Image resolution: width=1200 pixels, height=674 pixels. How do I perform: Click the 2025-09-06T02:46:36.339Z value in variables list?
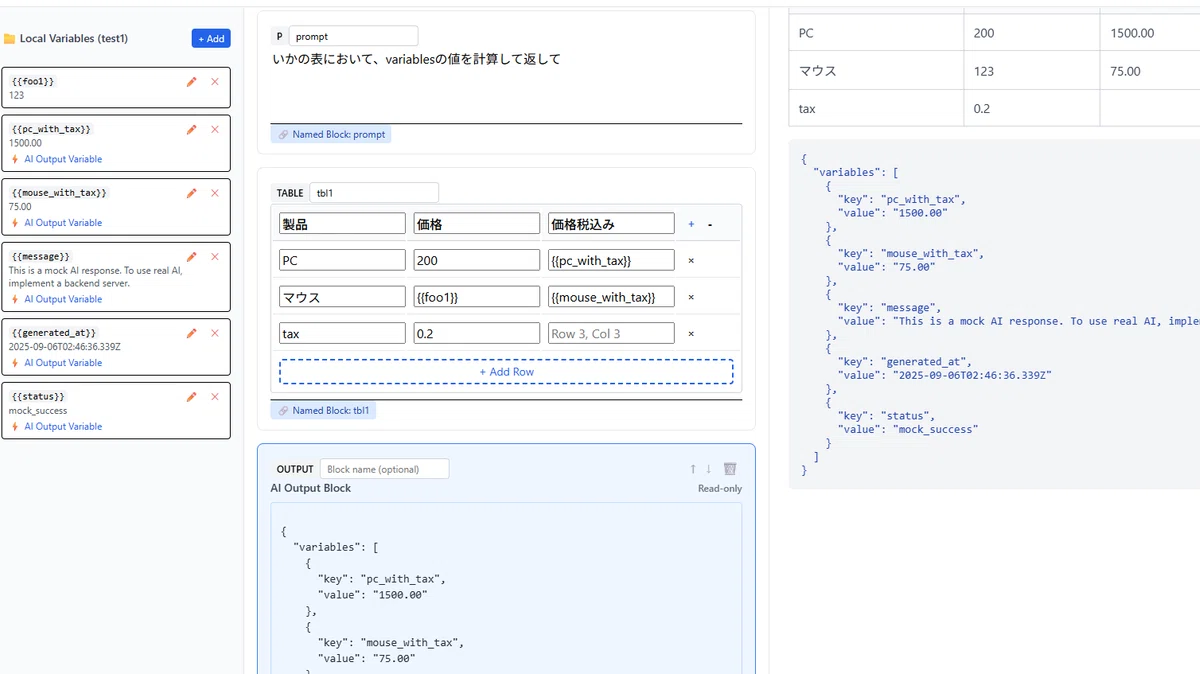[64, 347]
